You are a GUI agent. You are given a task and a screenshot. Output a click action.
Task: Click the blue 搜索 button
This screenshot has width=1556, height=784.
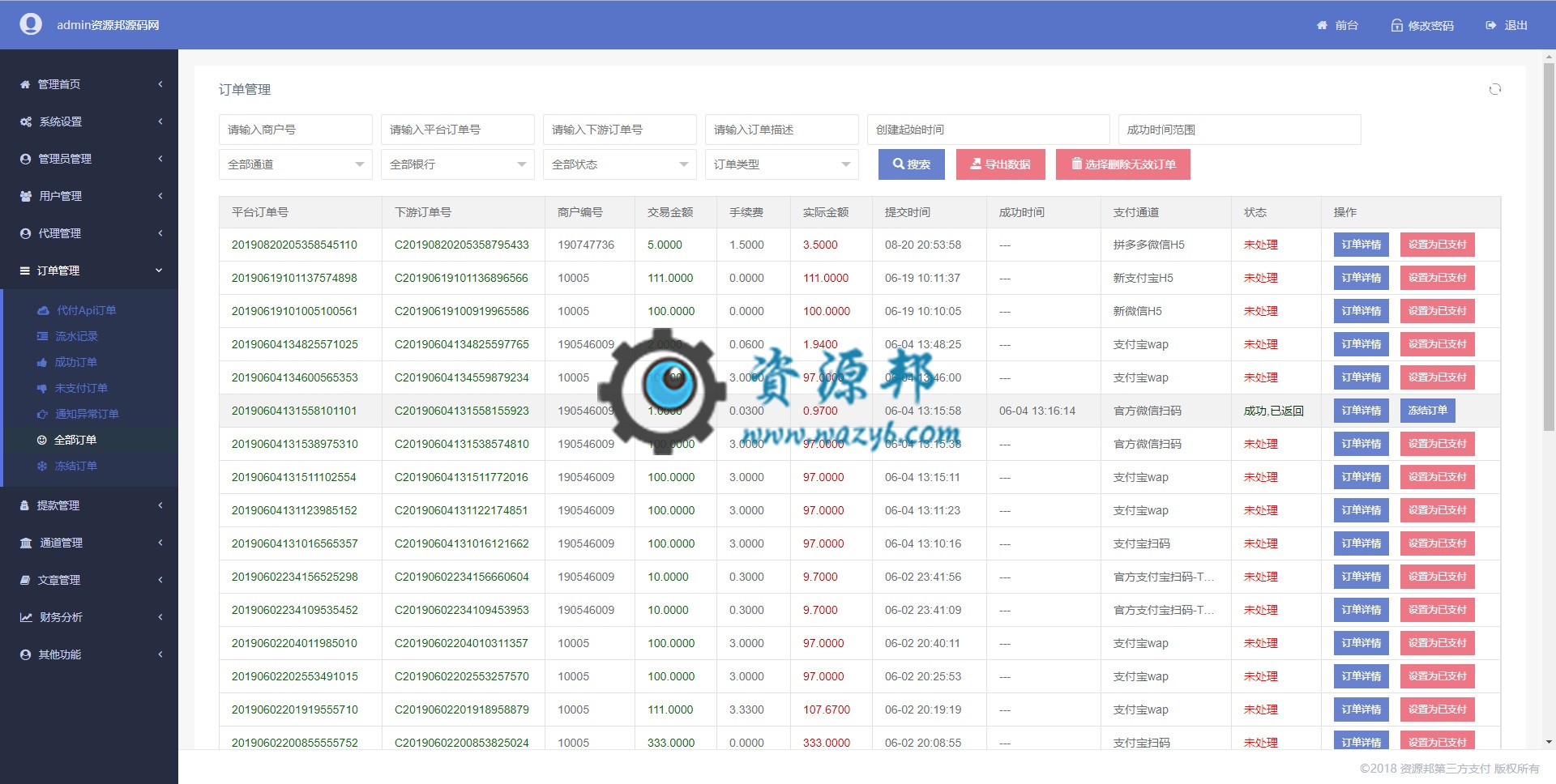tap(912, 164)
